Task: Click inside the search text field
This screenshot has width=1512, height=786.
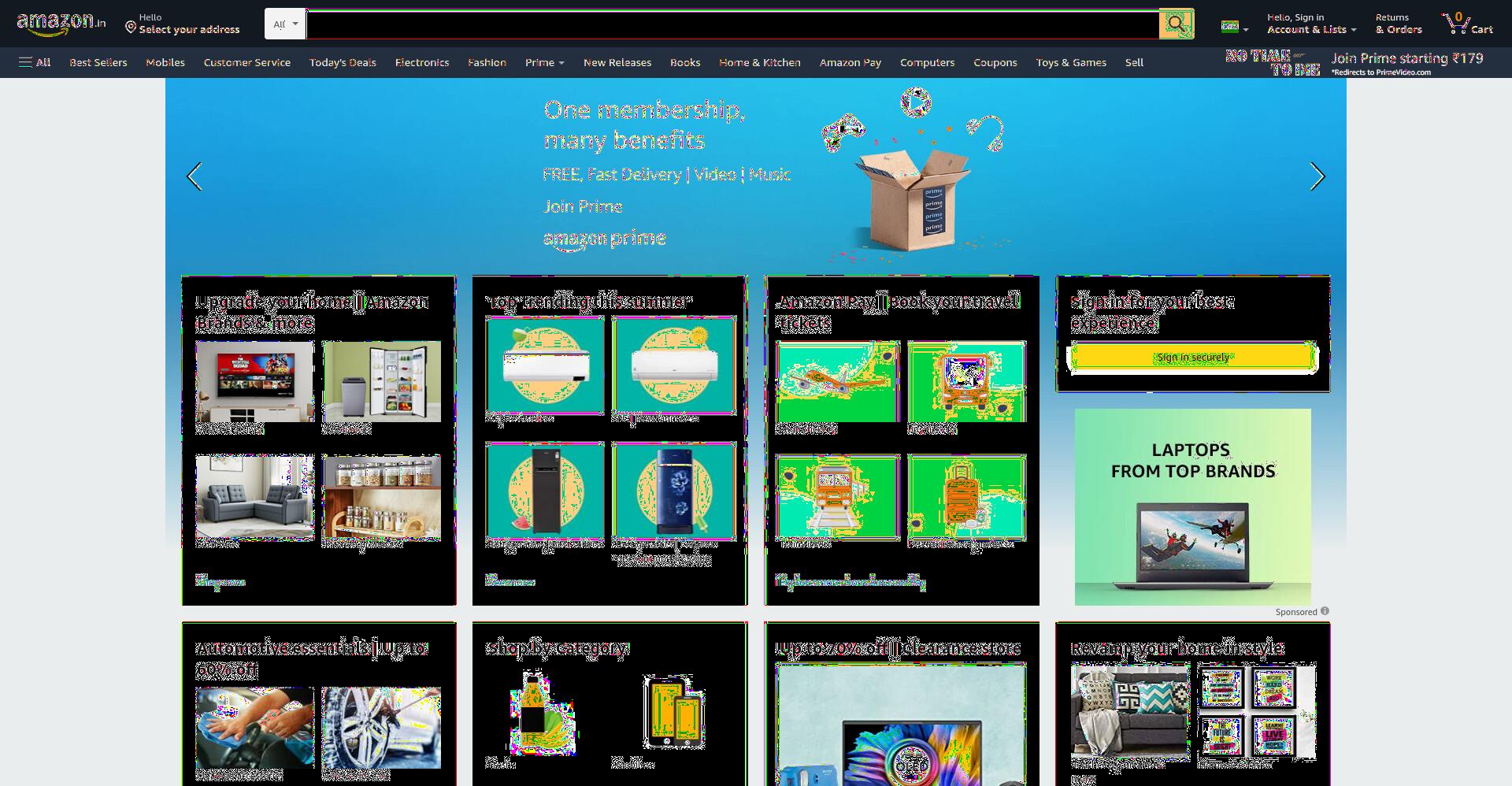Action: coord(732,24)
